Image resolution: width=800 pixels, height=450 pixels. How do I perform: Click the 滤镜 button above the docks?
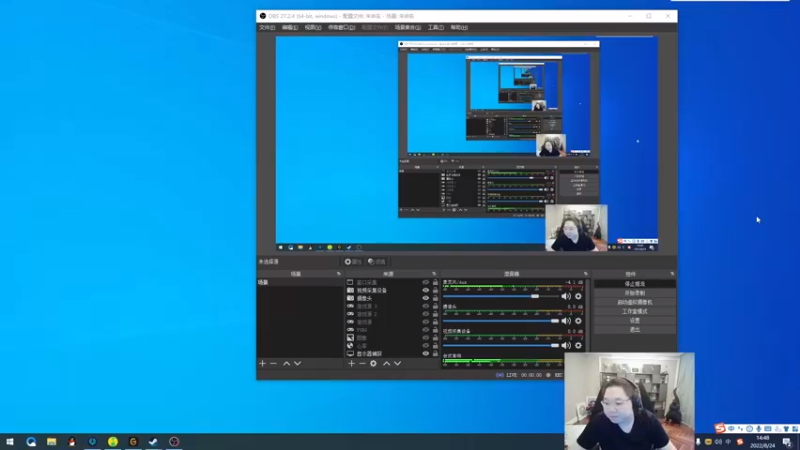click(x=377, y=262)
